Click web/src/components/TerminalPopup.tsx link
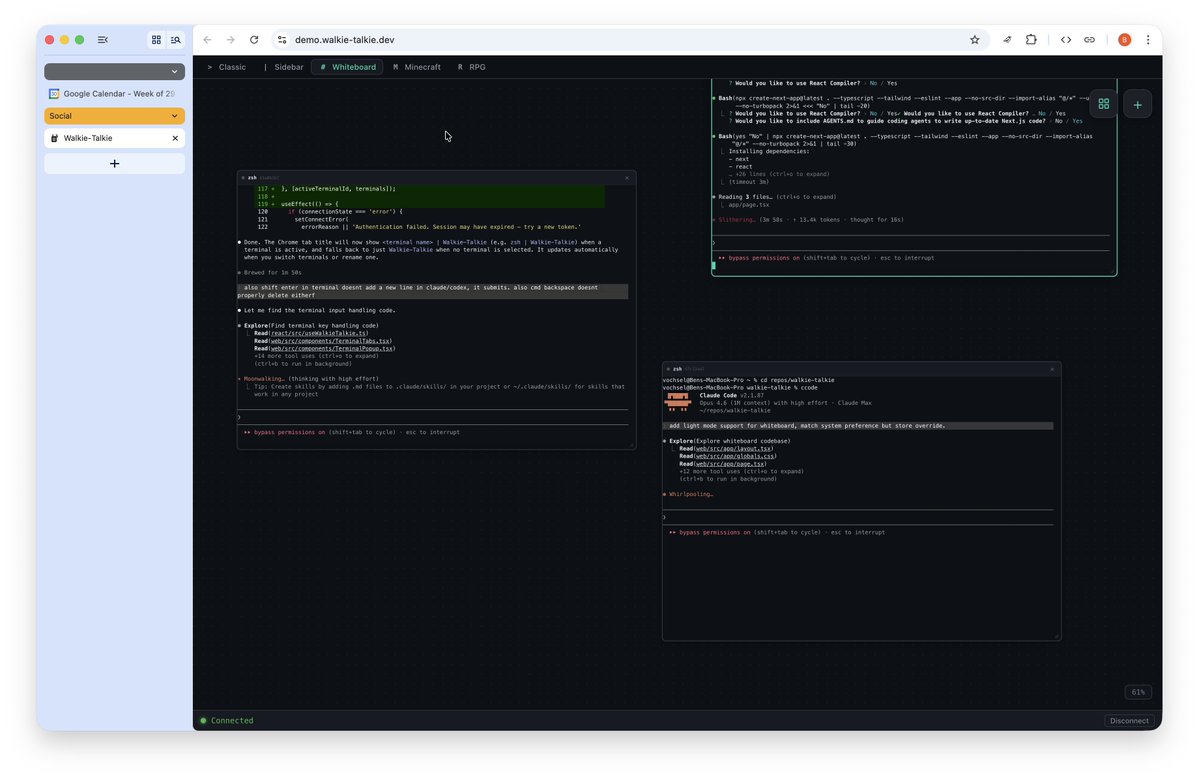Screen dimensions: 1199x779 [332, 349]
